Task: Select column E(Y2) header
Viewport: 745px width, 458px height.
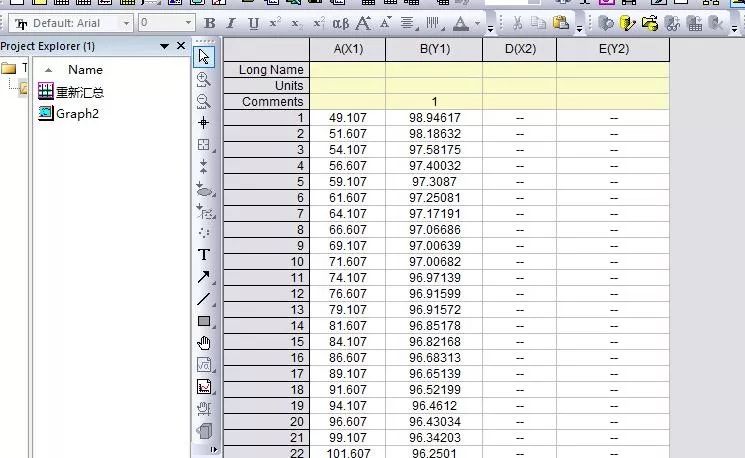Action: [613, 49]
